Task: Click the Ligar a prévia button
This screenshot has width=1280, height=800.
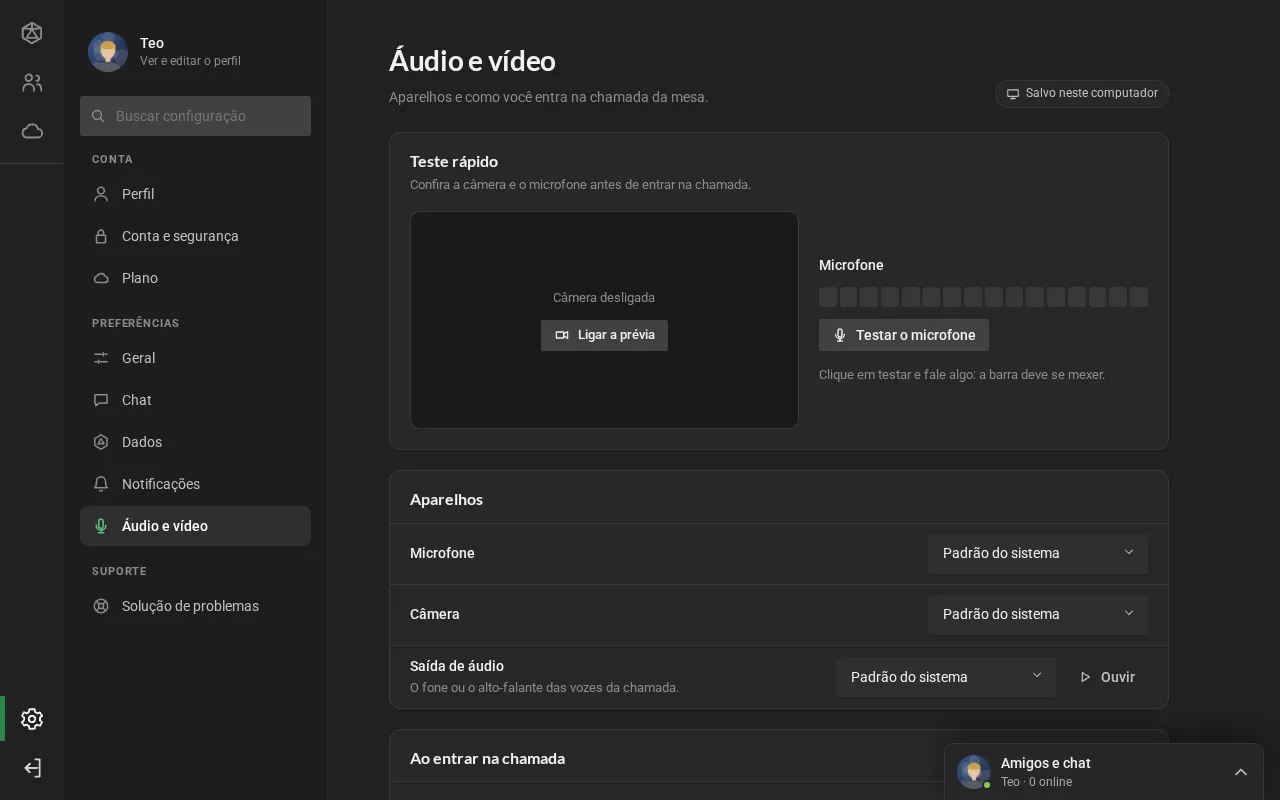Action: [604, 335]
